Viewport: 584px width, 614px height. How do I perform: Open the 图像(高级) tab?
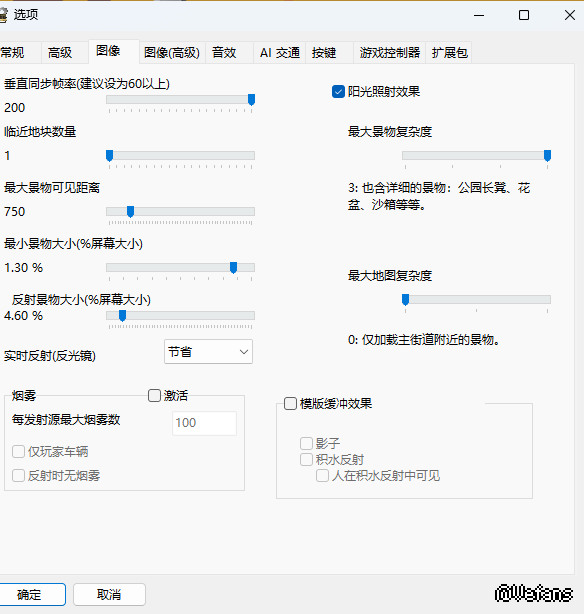pyautogui.click(x=172, y=52)
